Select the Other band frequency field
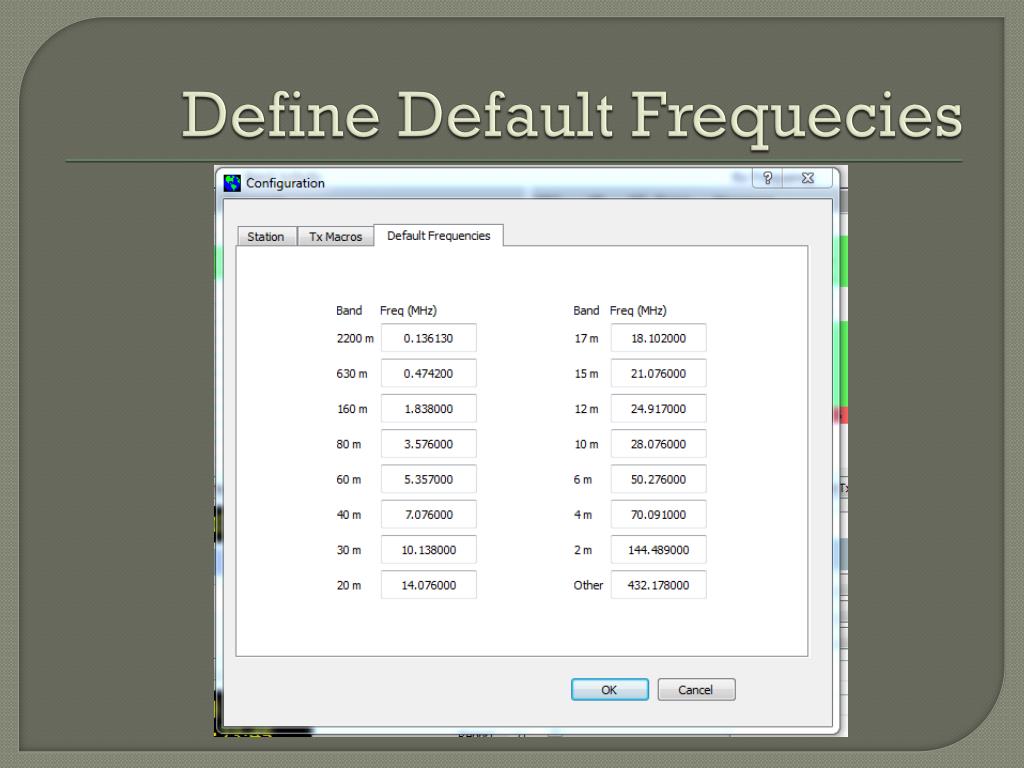The image size is (1024, 768). click(x=658, y=585)
